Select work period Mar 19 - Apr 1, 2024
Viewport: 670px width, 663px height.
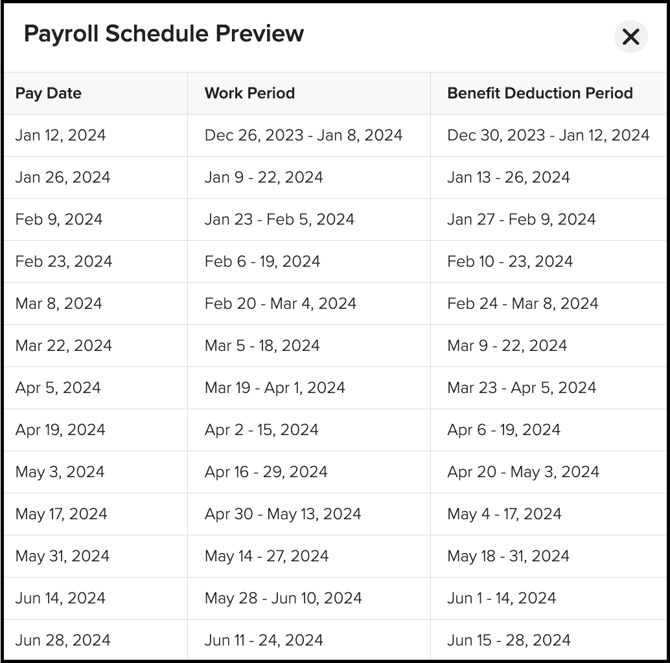tap(274, 387)
